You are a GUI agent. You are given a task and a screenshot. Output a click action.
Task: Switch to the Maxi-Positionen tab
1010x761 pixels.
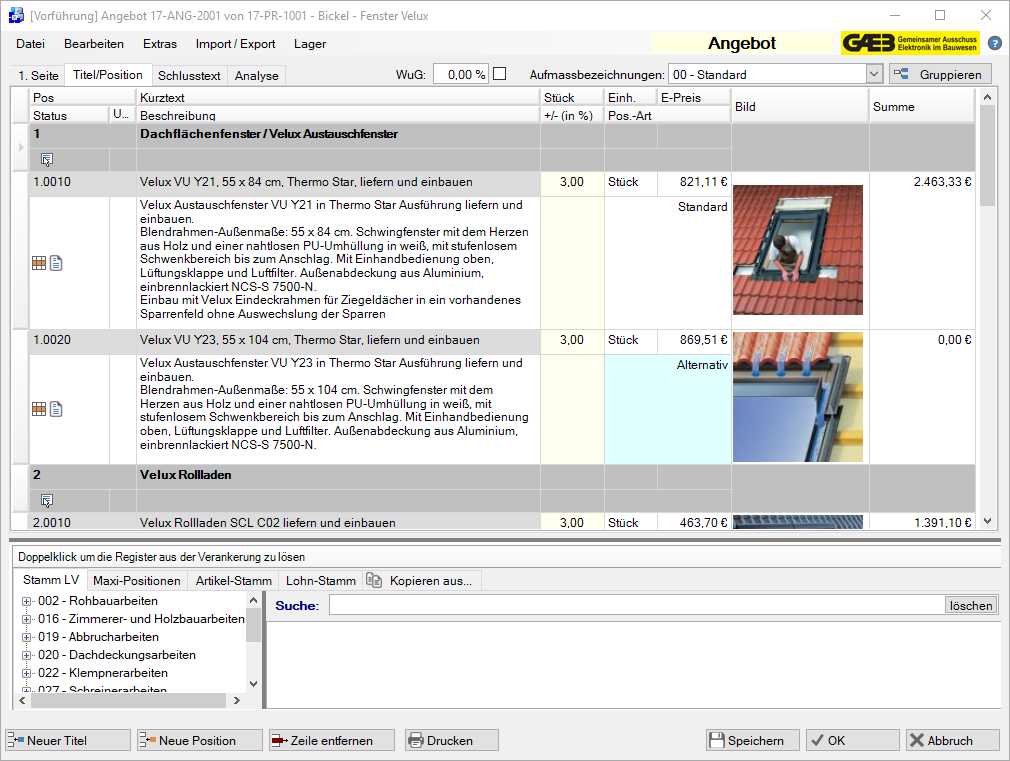tap(137, 580)
